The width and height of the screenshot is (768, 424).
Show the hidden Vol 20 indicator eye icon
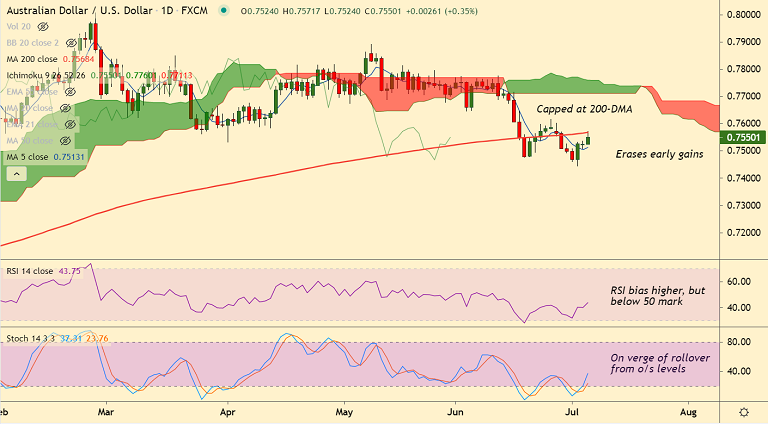click(43, 26)
